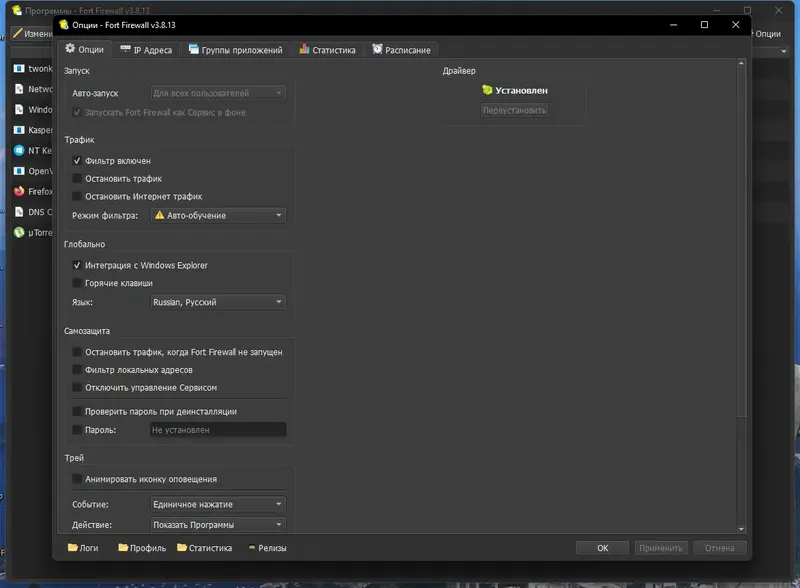Image resolution: width=800 pixels, height=588 pixels.
Task: Click the Статистика tab chart icon
Action: click(x=304, y=49)
